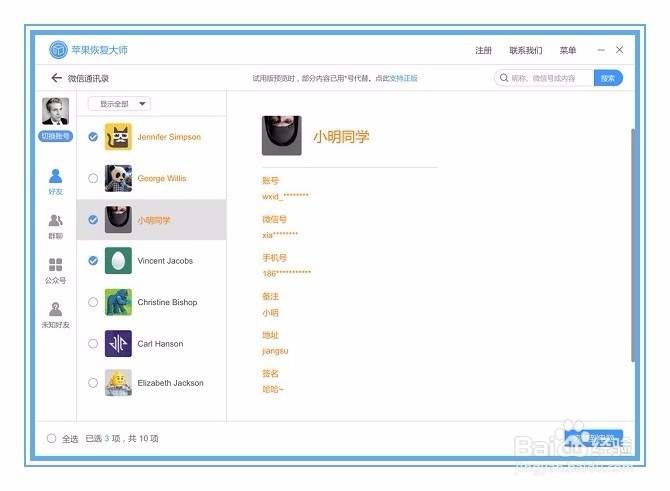670x491 pixels.
Task: Select Elizabeth Jackson name in contact list
Action: coord(170,383)
